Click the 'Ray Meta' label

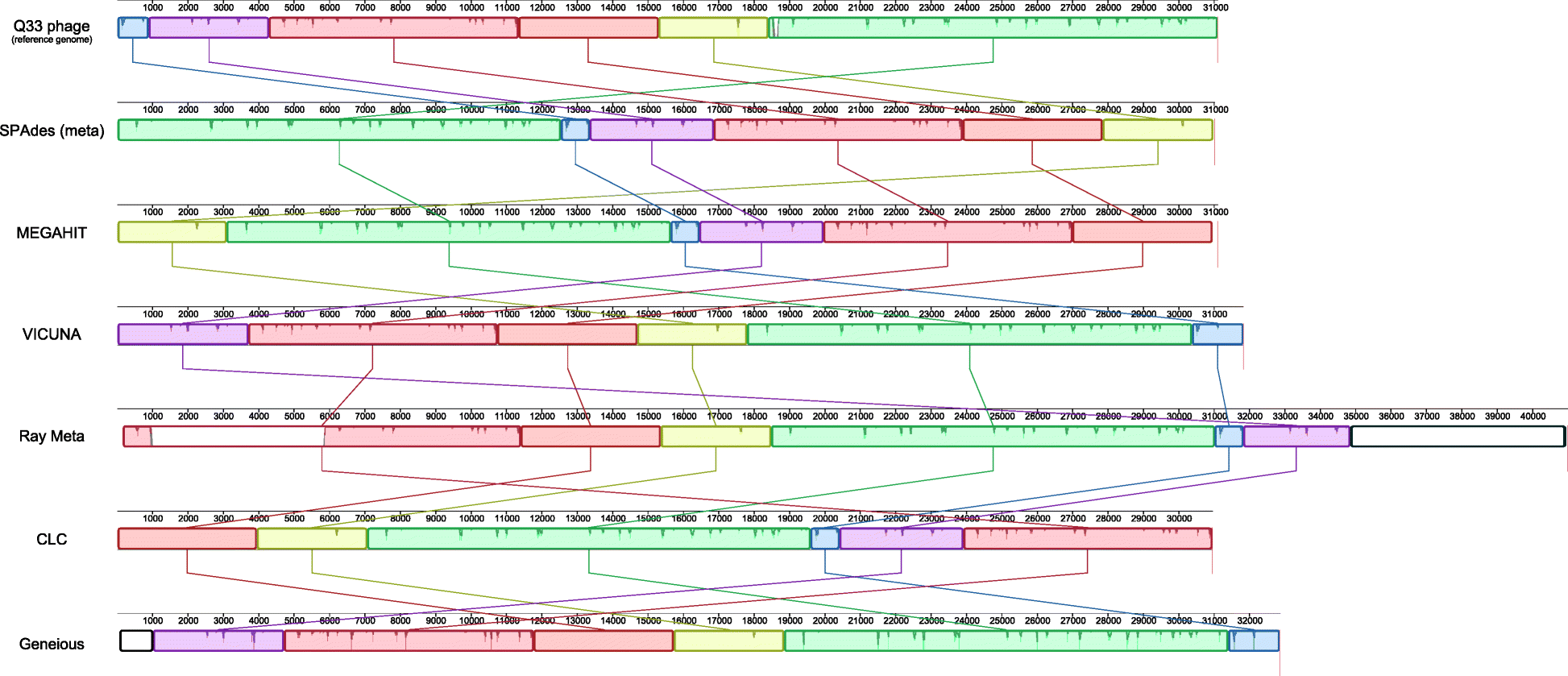click(52, 436)
